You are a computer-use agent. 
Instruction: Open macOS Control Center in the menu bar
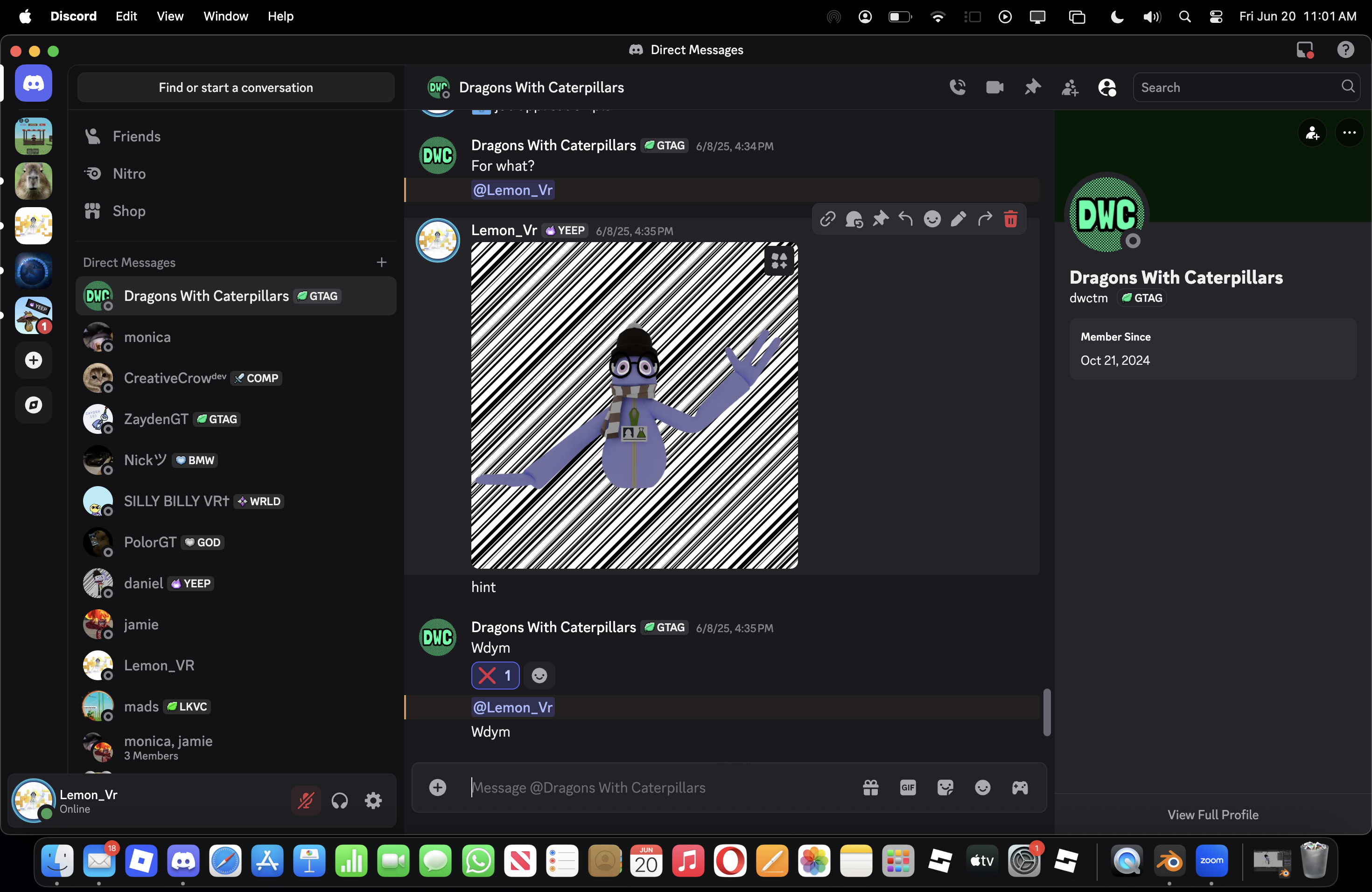(x=1216, y=17)
